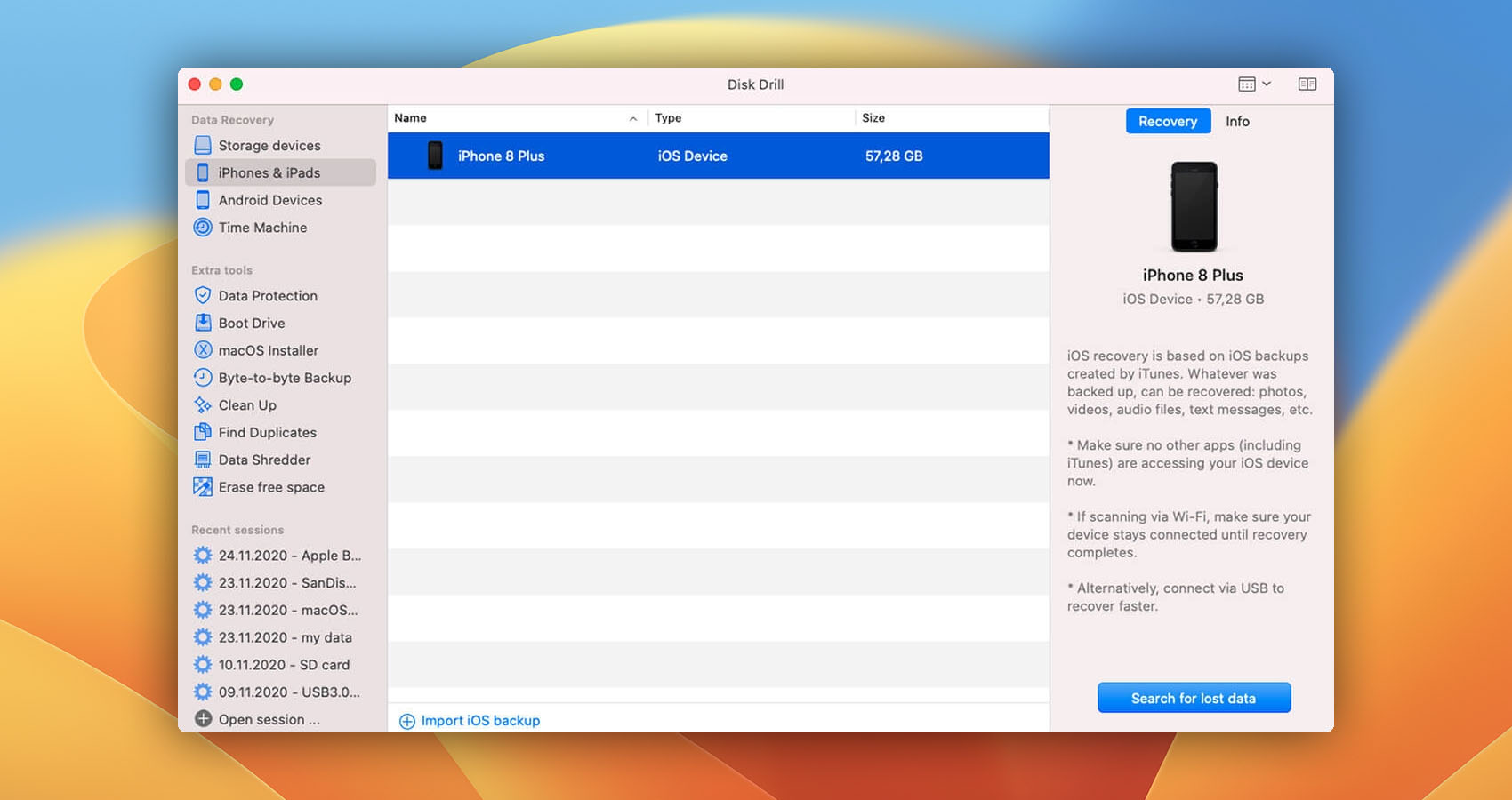Toggle the side panel view icon
The width and height of the screenshot is (1512, 800).
click(x=1307, y=84)
